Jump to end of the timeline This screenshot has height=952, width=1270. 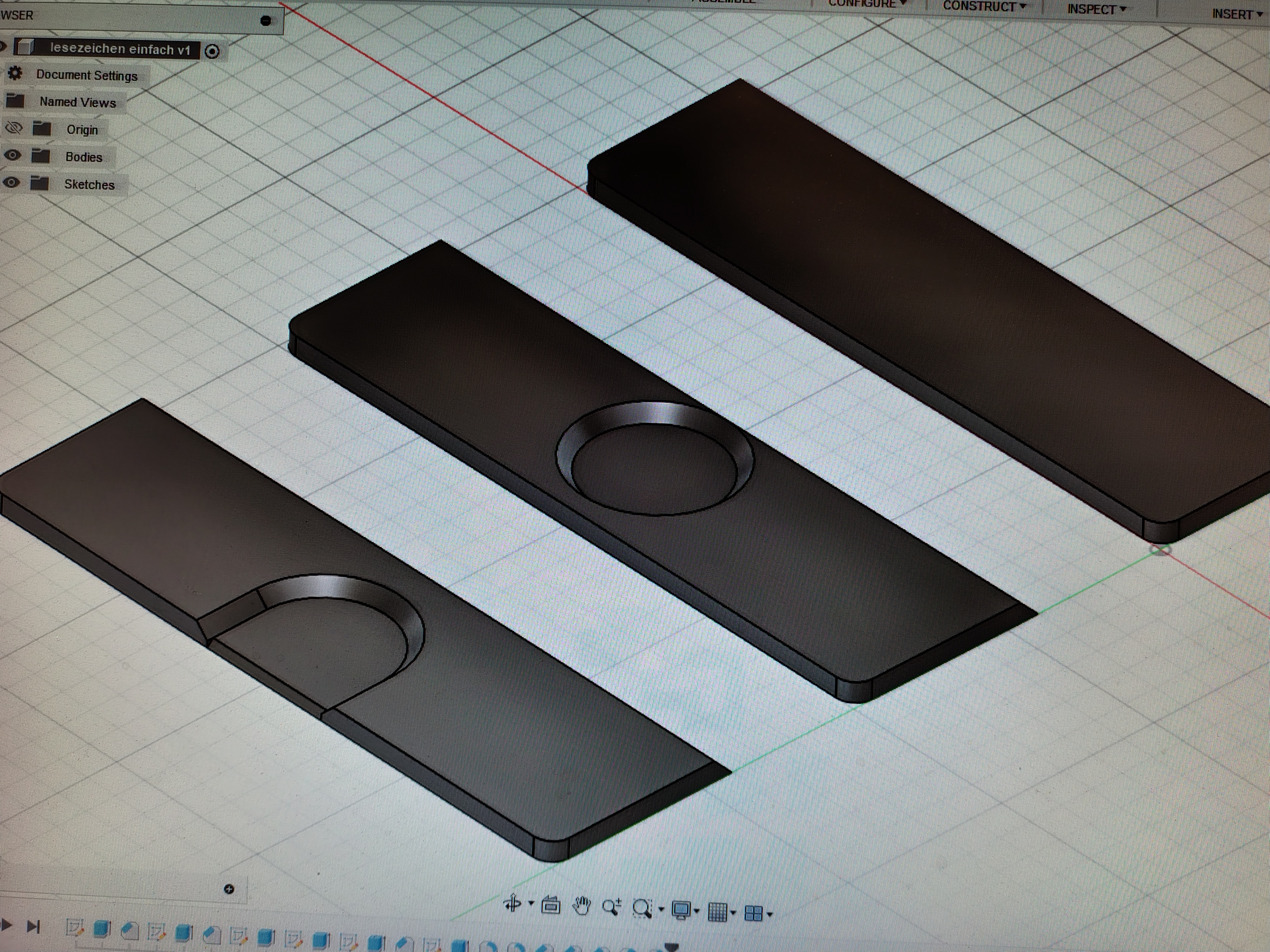(34, 926)
